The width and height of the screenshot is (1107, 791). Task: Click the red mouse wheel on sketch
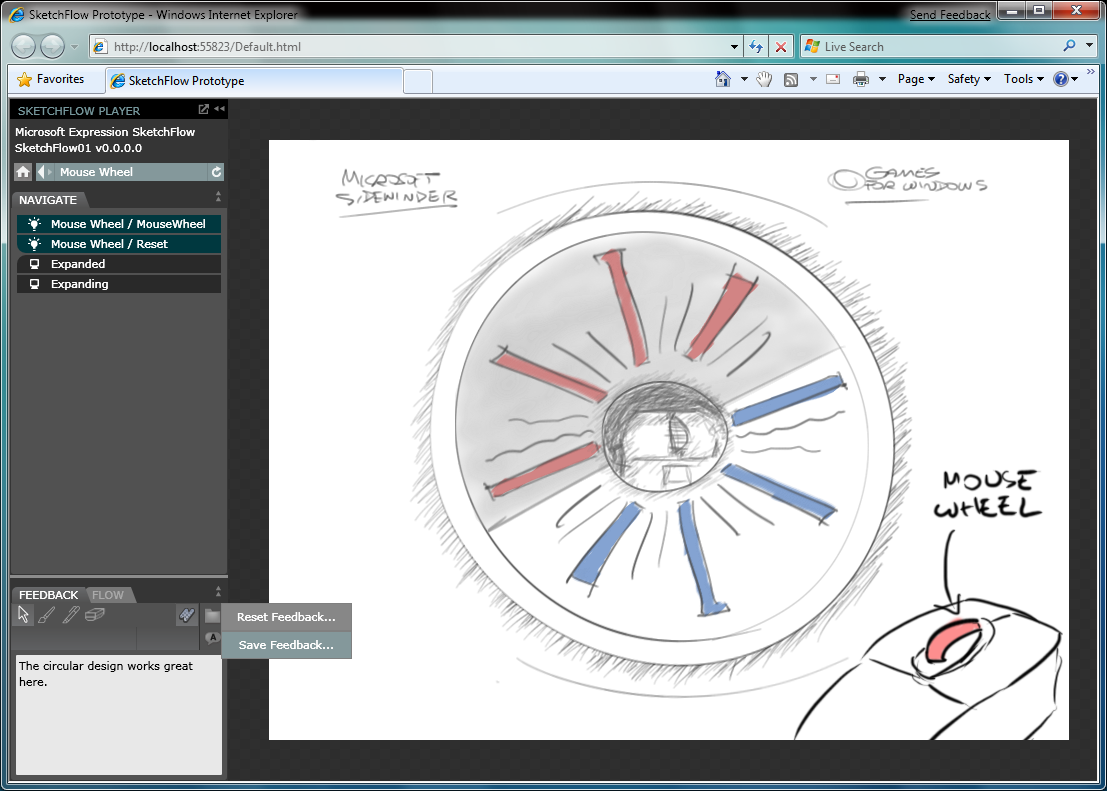pyautogui.click(x=951, y=640)
